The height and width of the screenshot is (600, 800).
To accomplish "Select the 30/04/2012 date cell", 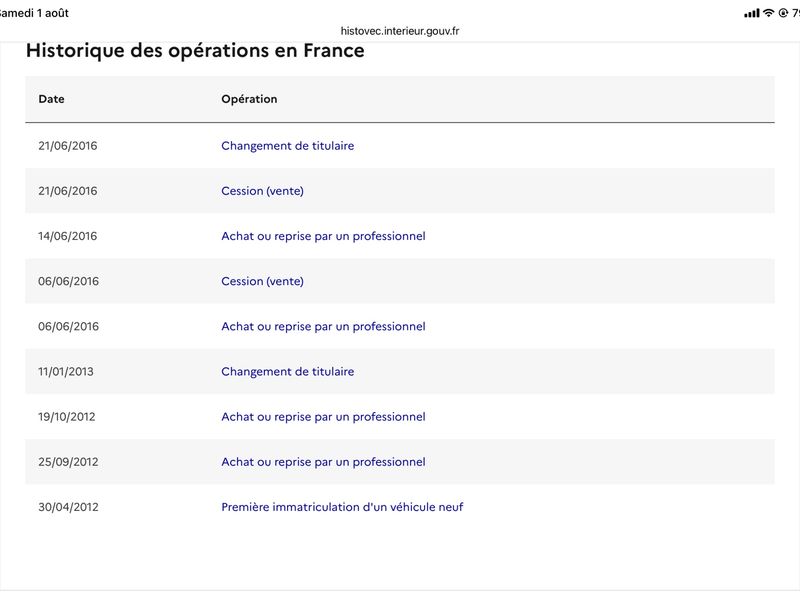I will point(68,507).
